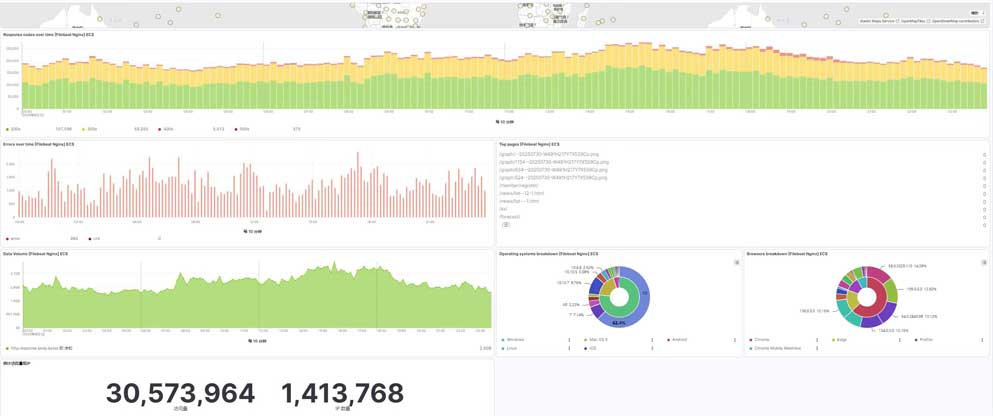Open Browsers breakdown legend toggle icon

pyautogui.click(x=984, y=262)
